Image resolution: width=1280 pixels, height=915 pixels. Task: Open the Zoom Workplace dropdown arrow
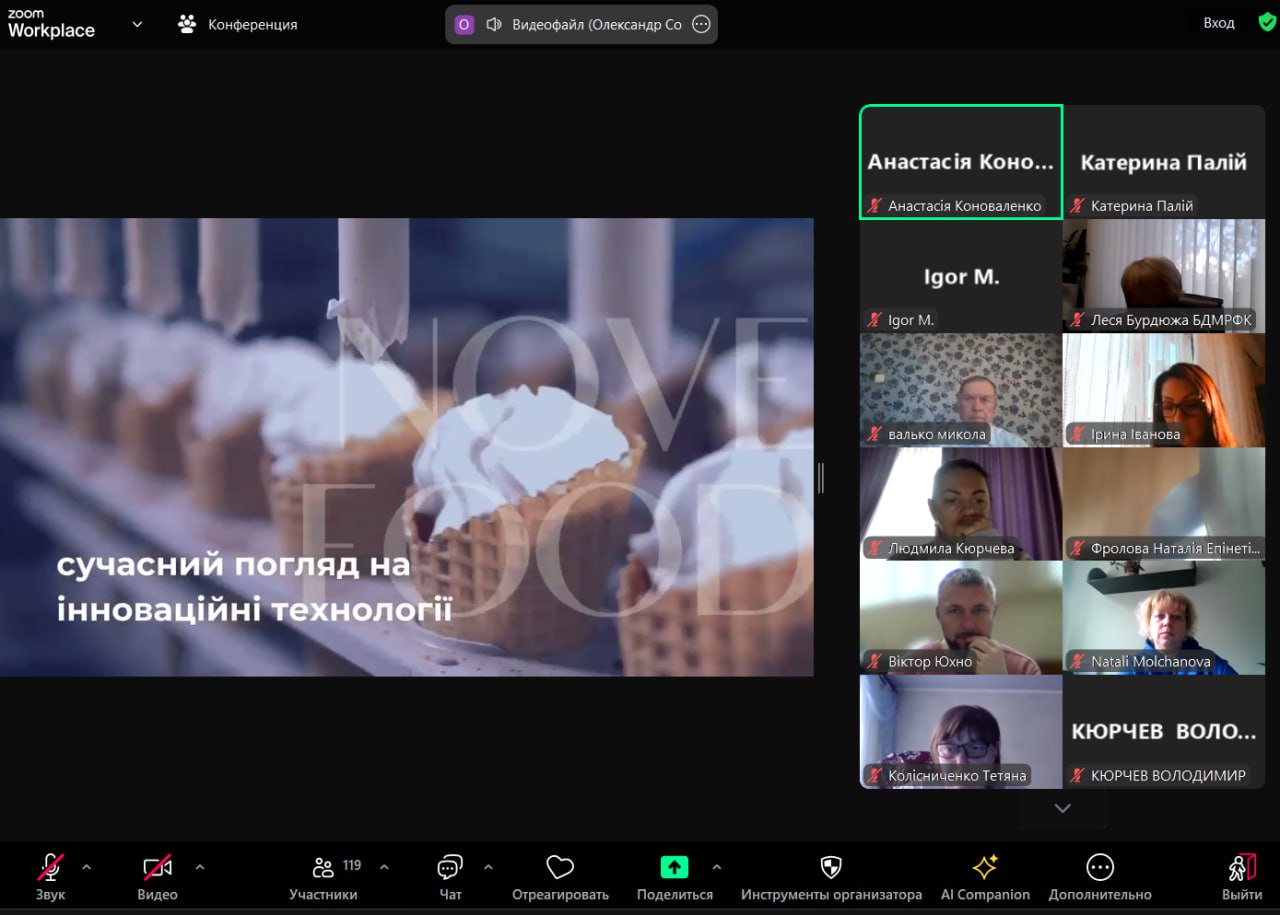(137, 24)
